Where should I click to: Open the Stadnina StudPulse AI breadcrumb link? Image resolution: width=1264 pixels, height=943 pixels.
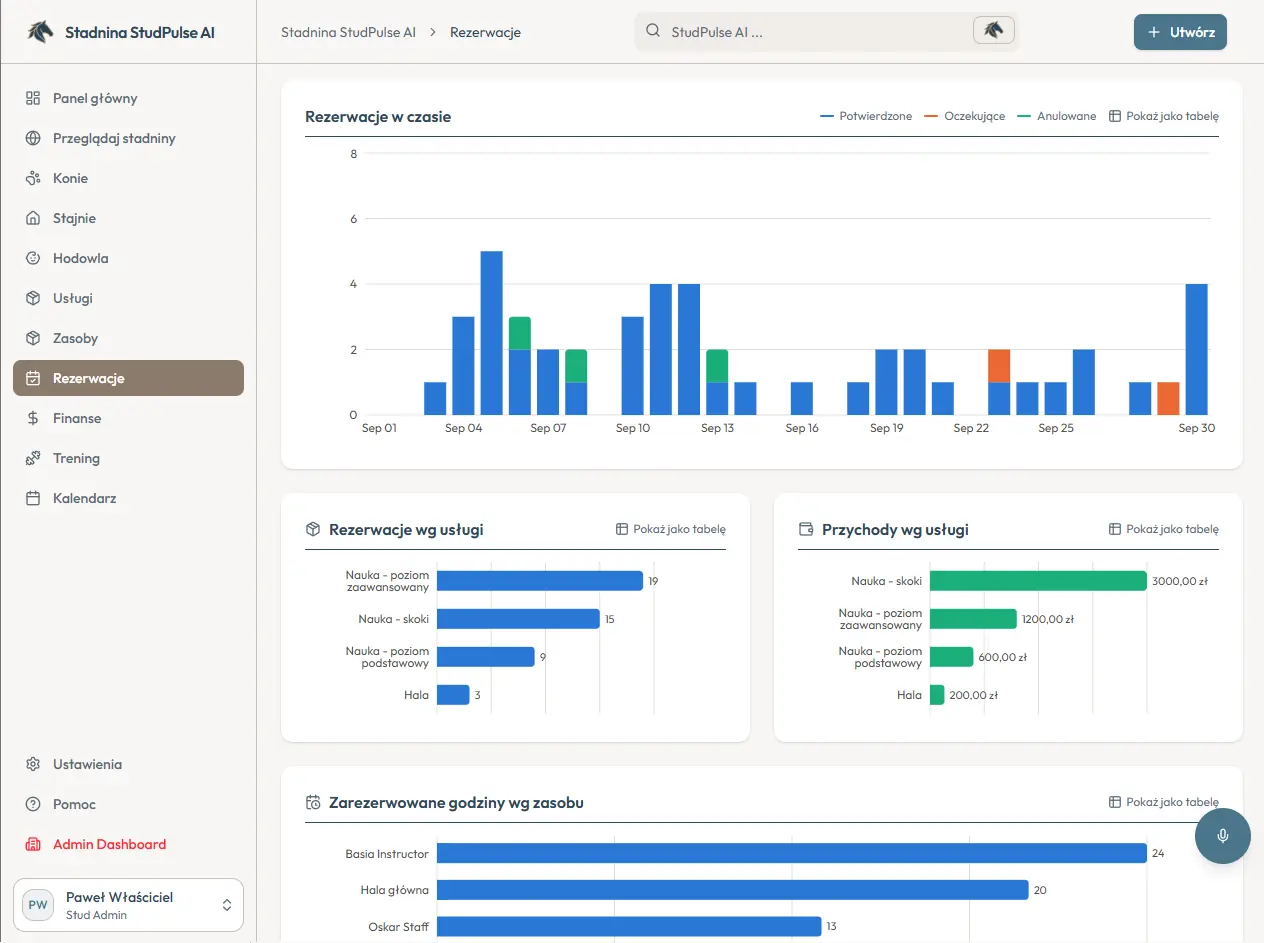coord(348,32)
